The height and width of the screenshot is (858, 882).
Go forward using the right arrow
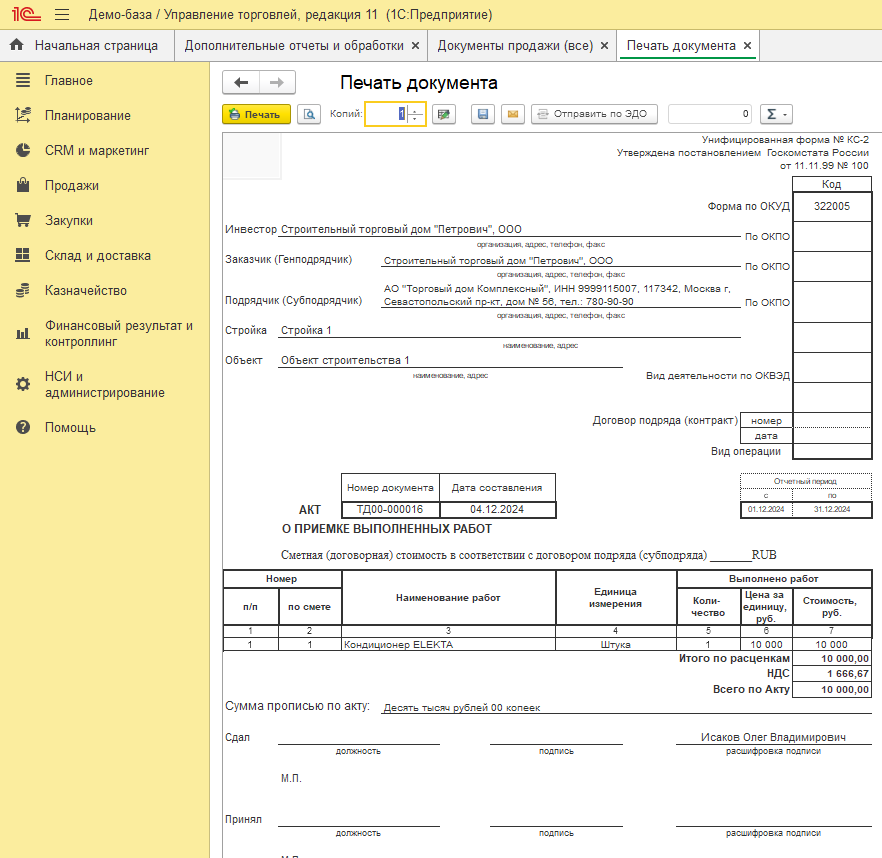click(277, 83)
